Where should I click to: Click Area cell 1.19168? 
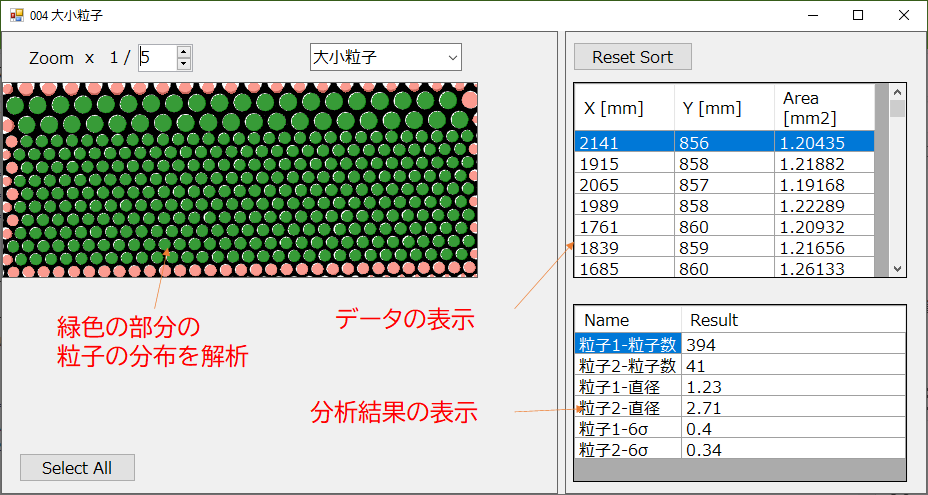(x=824, y=184)
